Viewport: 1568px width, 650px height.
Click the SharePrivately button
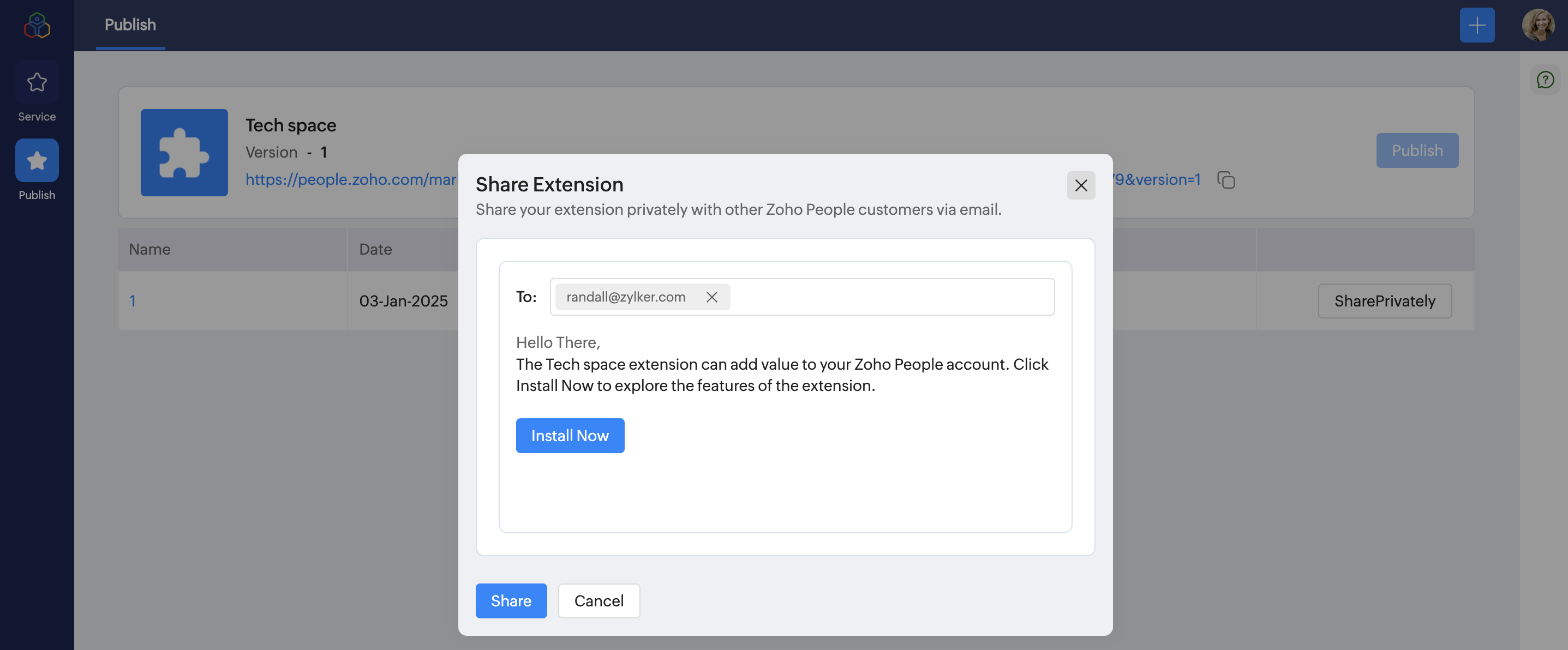point(1384,300)
